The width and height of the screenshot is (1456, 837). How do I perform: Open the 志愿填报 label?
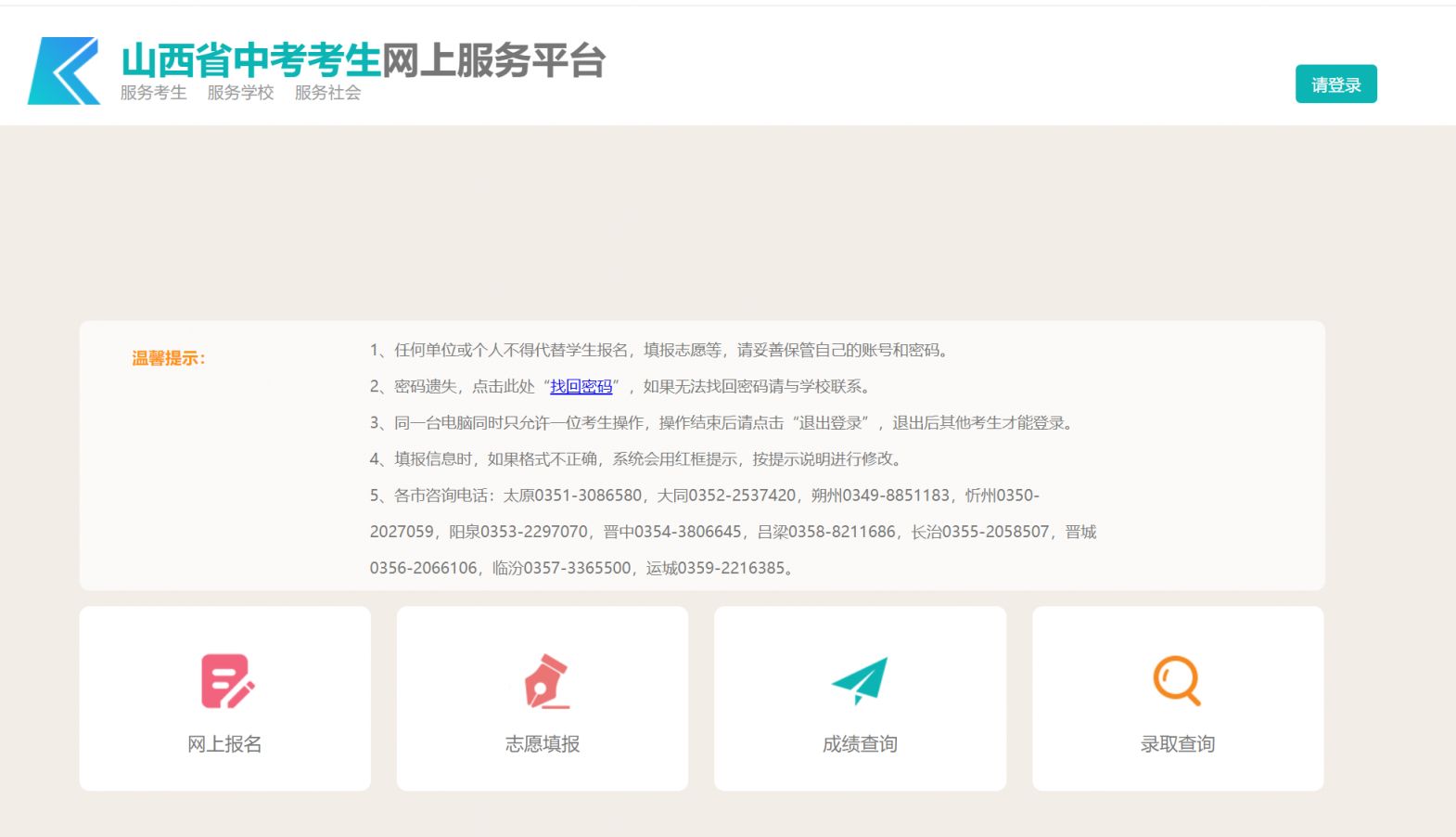[543, 744]
